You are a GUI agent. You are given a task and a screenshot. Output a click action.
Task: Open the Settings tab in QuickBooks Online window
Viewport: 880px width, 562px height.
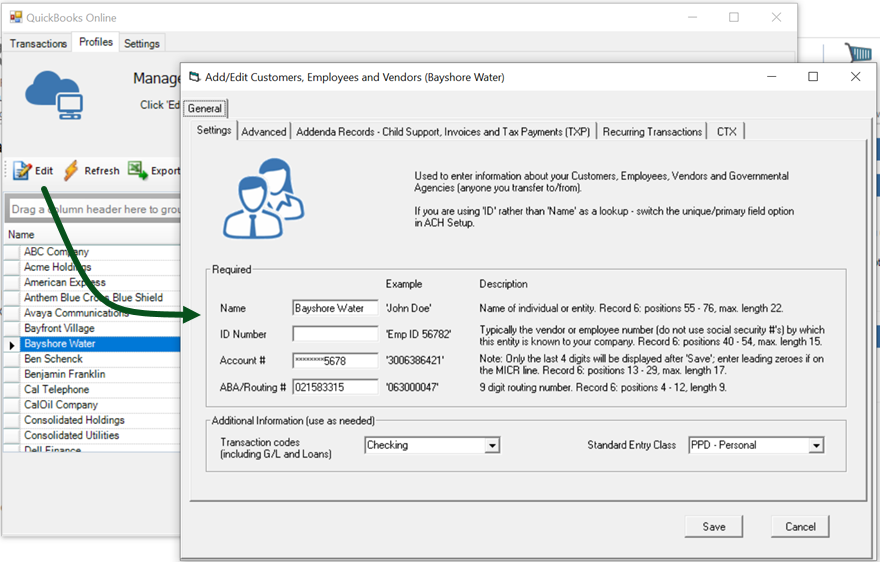(141, 43)
